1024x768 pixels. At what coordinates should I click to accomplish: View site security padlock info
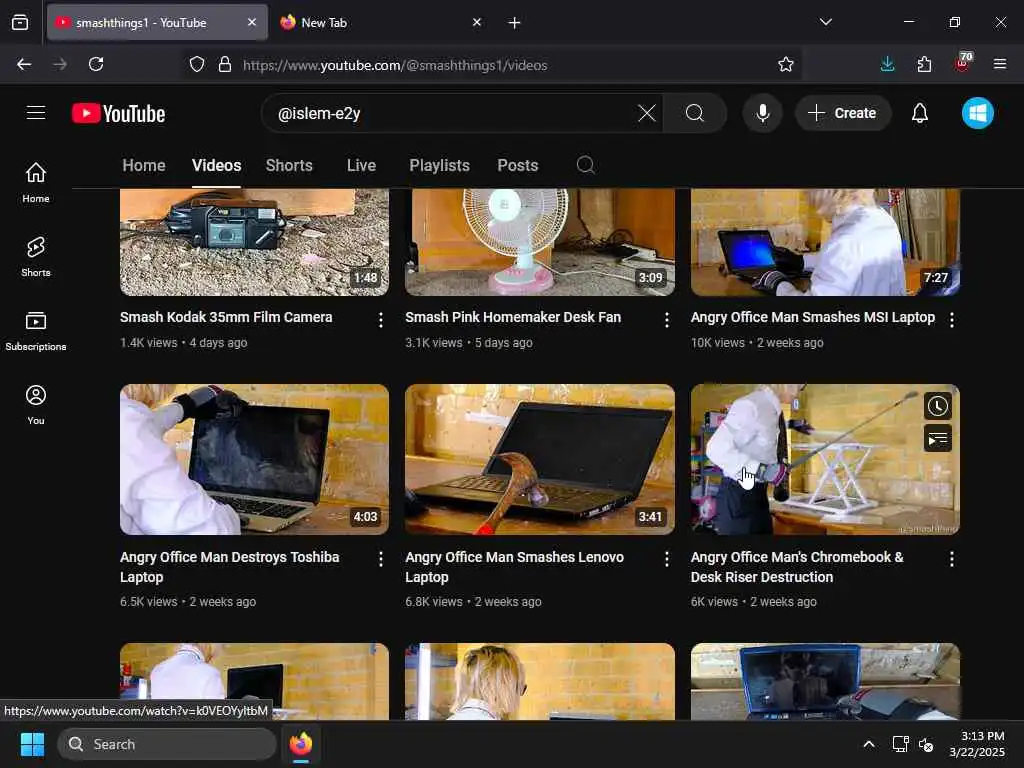coord(225,64)
